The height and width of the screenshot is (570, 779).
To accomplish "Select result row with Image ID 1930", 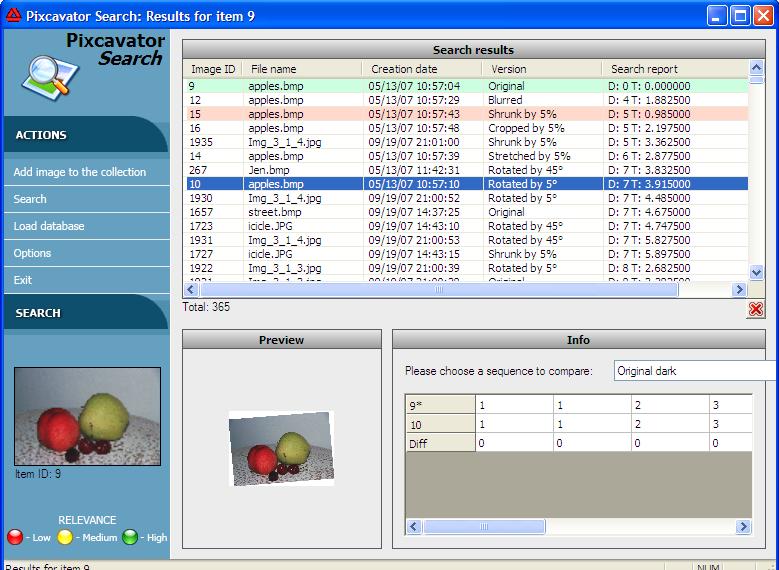I will click(x=467, y=198).
